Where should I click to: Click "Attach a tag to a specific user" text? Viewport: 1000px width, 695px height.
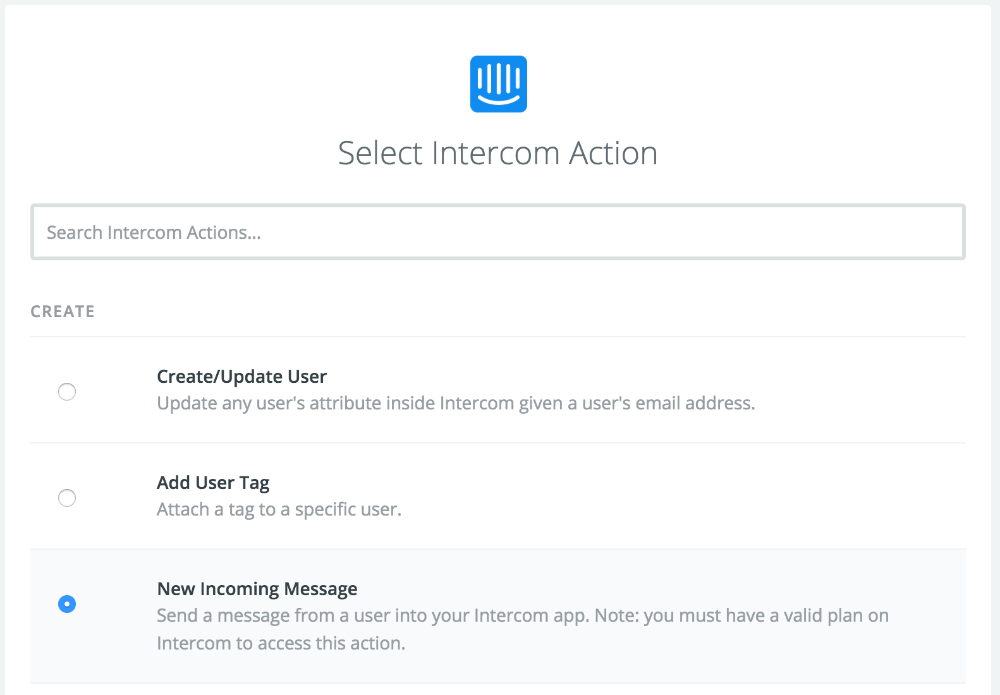pyautogui.click(x=279, y=510)
